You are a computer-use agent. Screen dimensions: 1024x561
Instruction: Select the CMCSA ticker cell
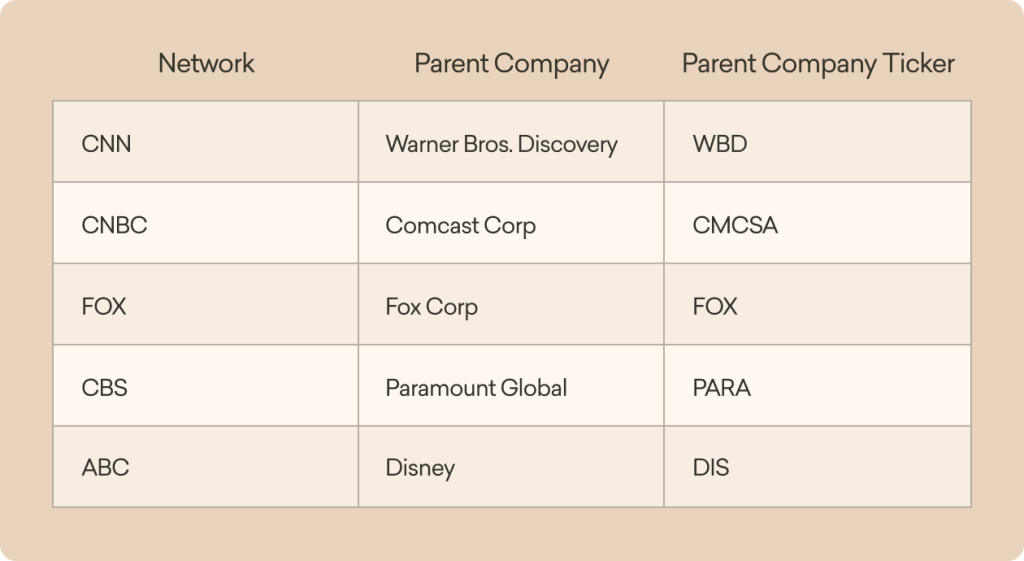pos(818,223)
